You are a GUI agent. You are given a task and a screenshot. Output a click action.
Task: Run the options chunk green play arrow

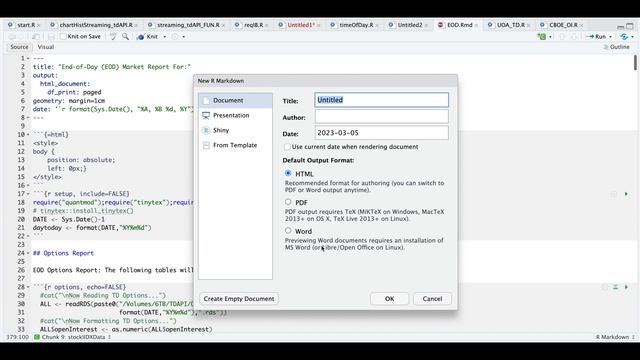626,287
